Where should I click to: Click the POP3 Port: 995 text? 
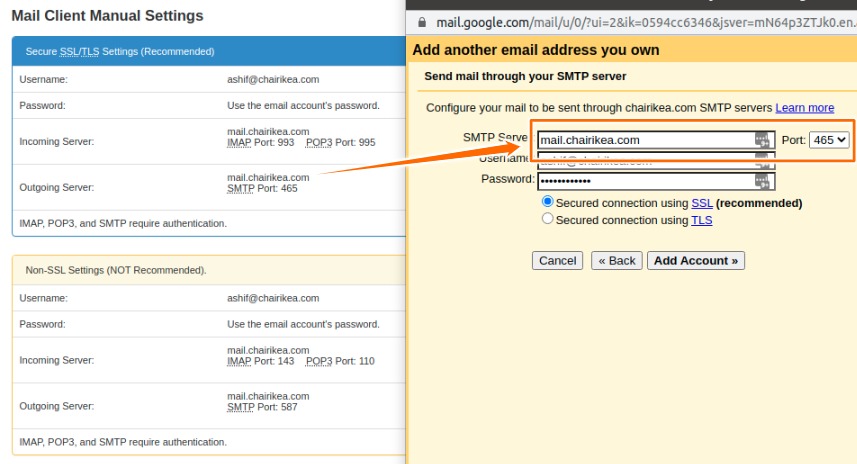pyautogui.click(x=341, y=143)
